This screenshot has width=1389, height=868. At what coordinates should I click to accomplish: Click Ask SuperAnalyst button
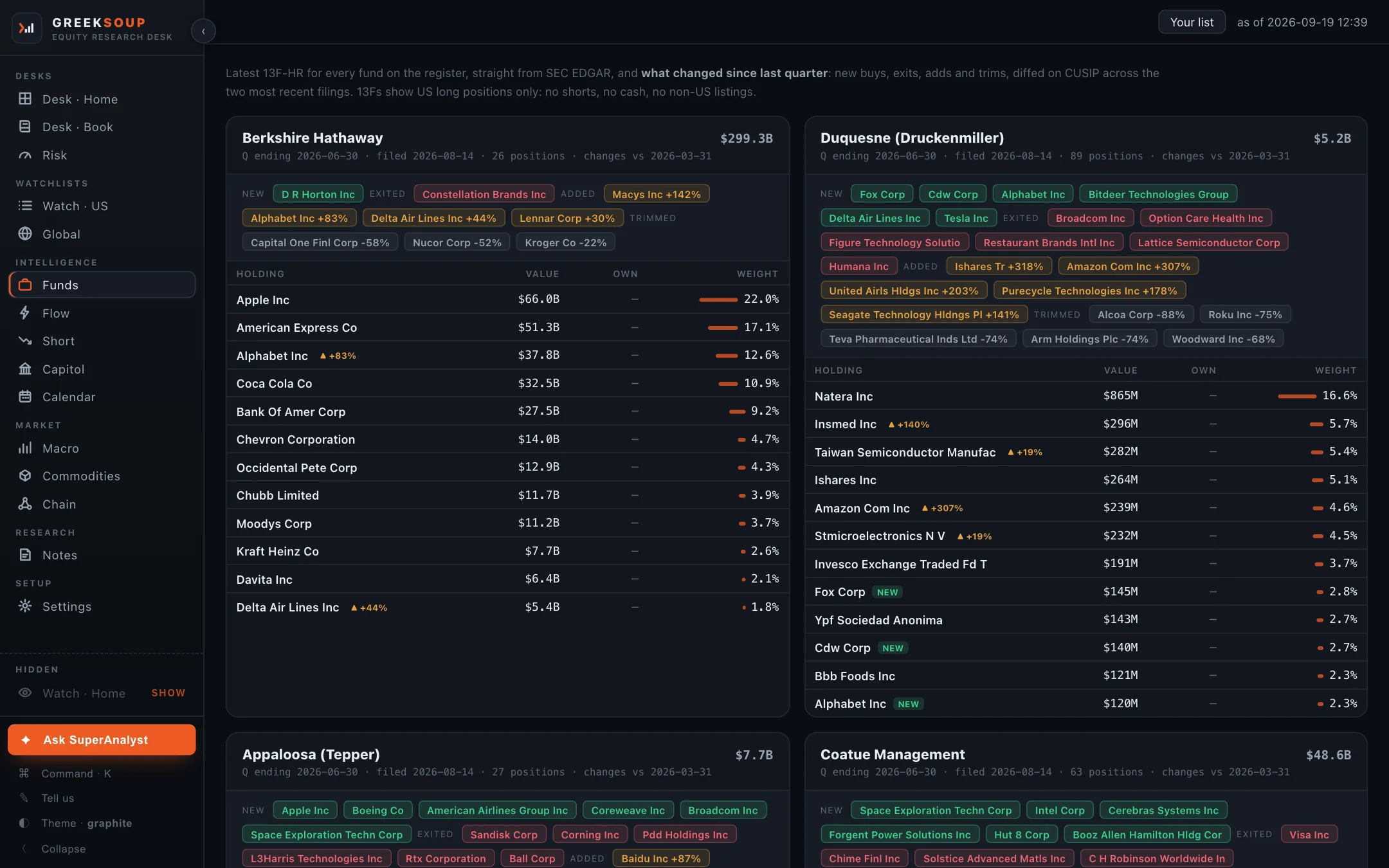(x=102, y=740)
